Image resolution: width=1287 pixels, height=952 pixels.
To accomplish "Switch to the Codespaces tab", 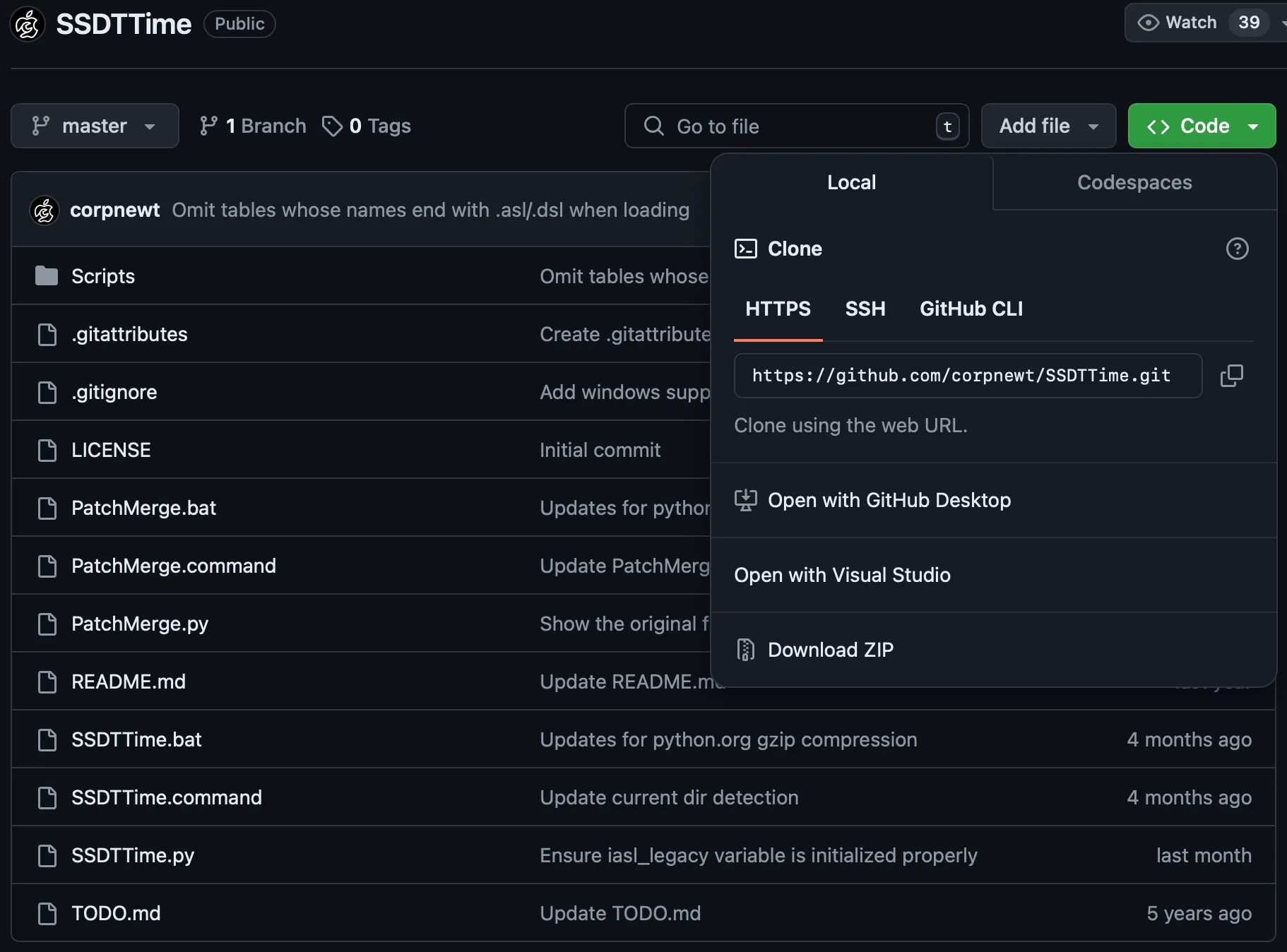I will (x=1134, y=182).
